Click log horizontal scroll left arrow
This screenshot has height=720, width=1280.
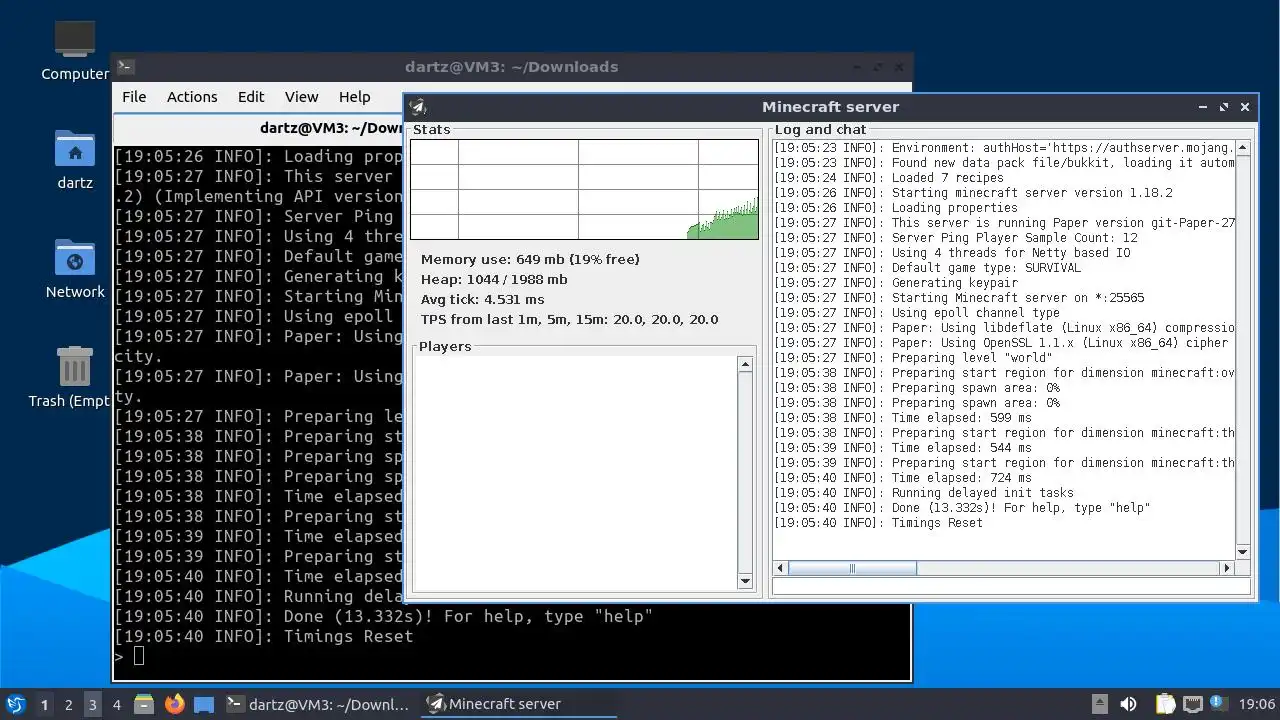coord(781,568)
